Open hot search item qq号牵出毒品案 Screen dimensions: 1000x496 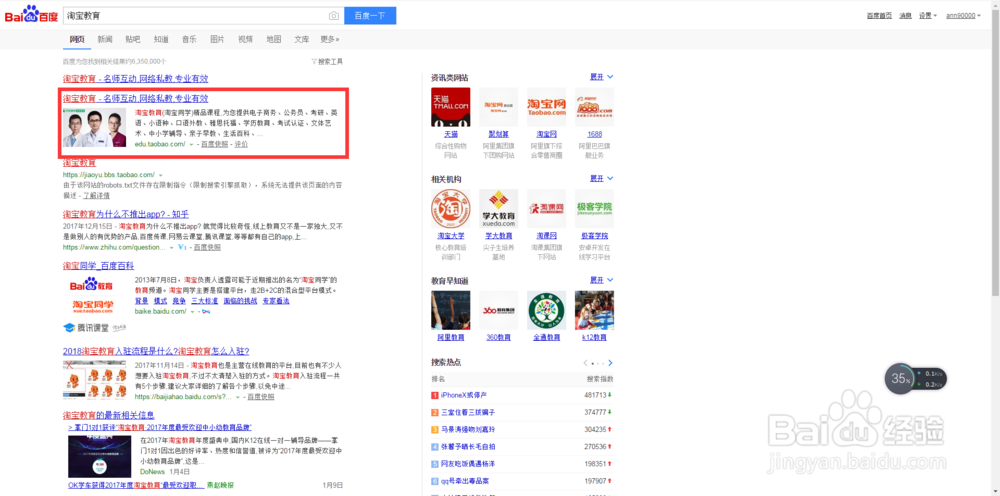pos(464,481)
